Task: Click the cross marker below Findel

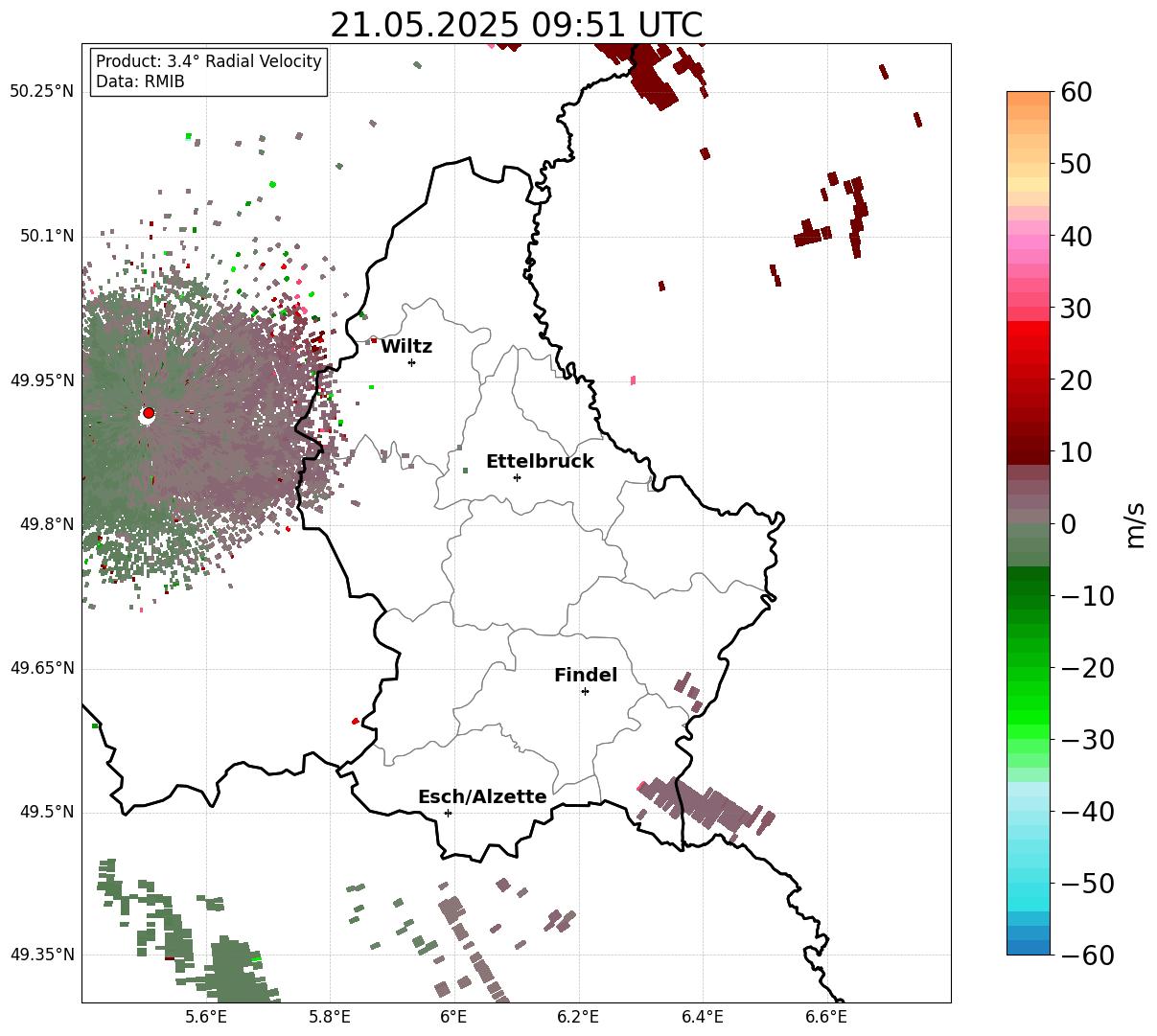Action: tap(585, 691)
